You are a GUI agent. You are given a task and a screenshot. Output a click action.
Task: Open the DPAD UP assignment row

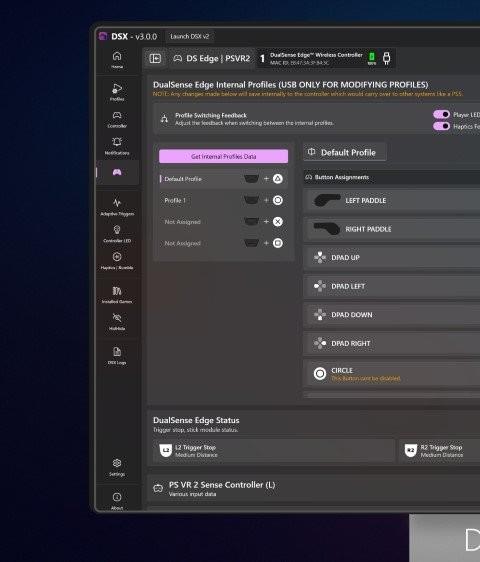point(392,257)
